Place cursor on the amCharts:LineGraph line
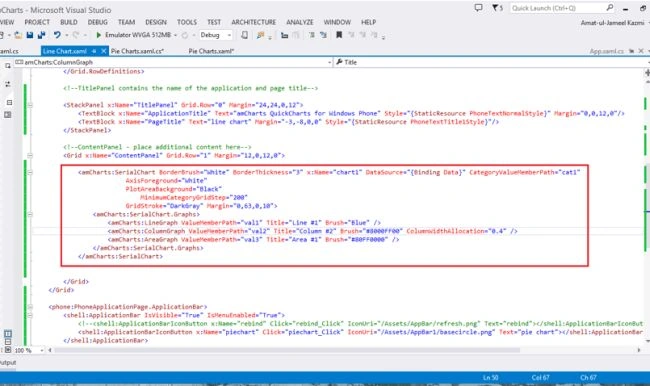650x386 pixels. 244,223
